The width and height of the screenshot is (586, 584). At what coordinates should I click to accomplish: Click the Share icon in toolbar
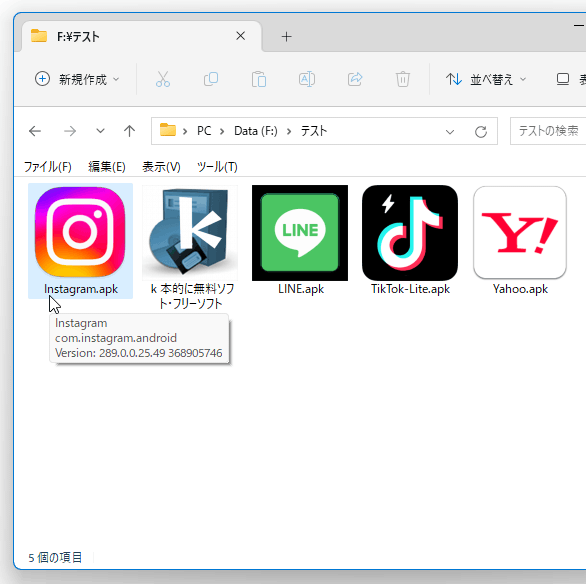355,79
